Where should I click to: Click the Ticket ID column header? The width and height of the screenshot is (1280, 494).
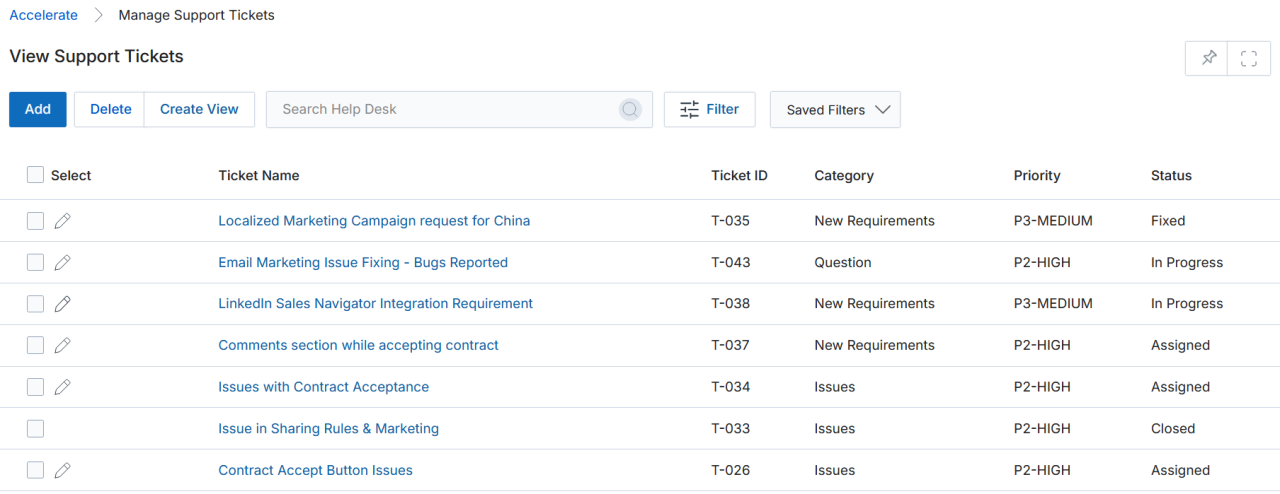click(x=739, y=176)
